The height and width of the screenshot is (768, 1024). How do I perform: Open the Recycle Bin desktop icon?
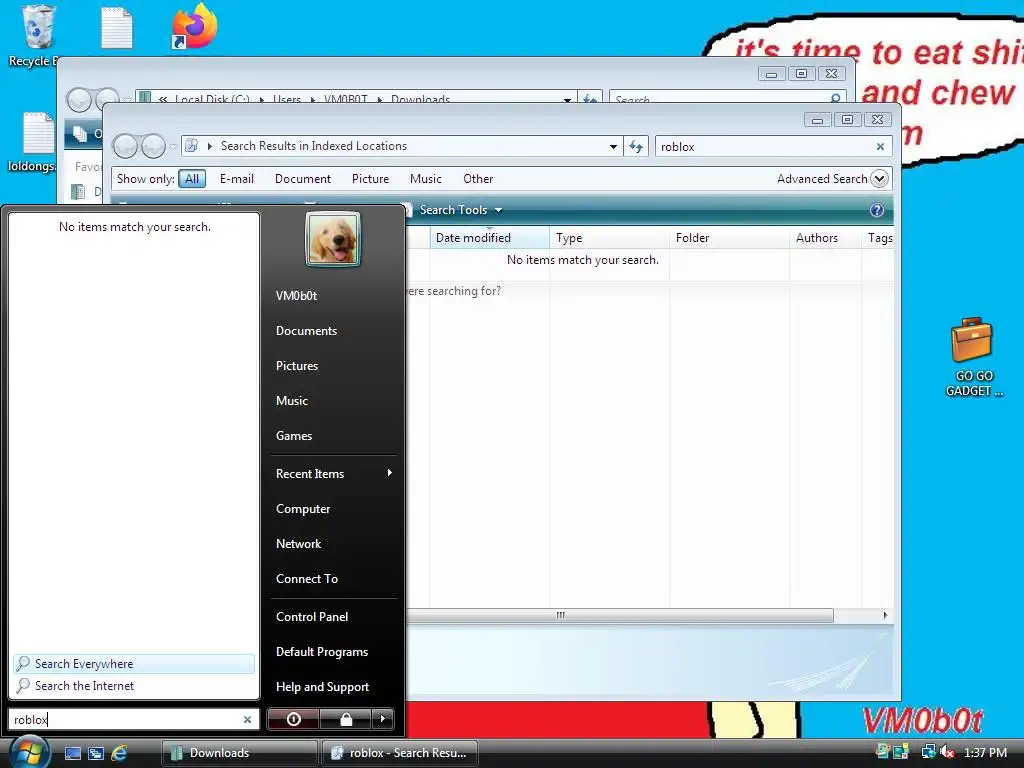[38, 36]
